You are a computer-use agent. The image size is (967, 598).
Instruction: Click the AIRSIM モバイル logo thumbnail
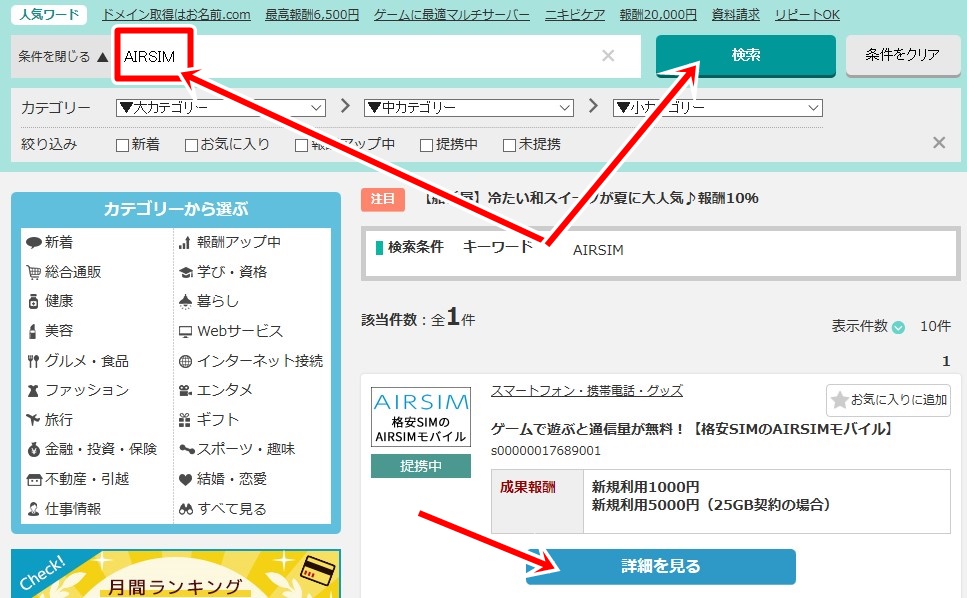[421, 417]
